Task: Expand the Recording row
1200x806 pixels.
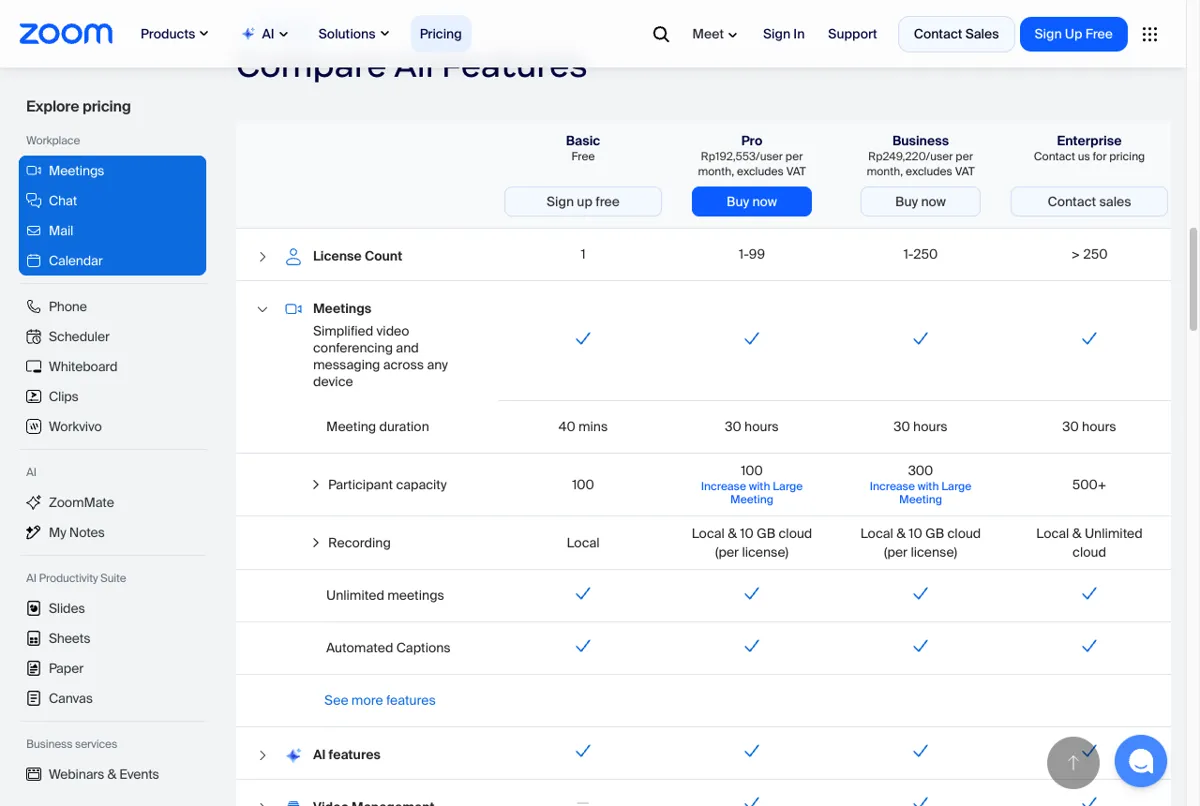Action: [x=316, y=543]
